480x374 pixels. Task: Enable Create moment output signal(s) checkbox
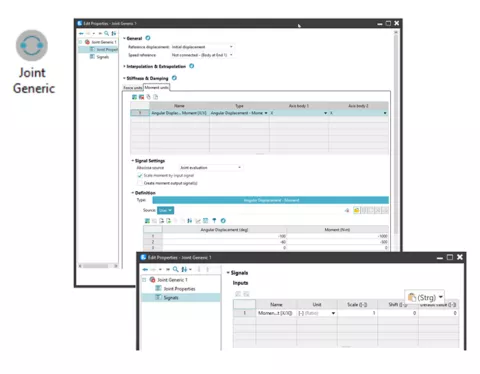coord(140,183)
